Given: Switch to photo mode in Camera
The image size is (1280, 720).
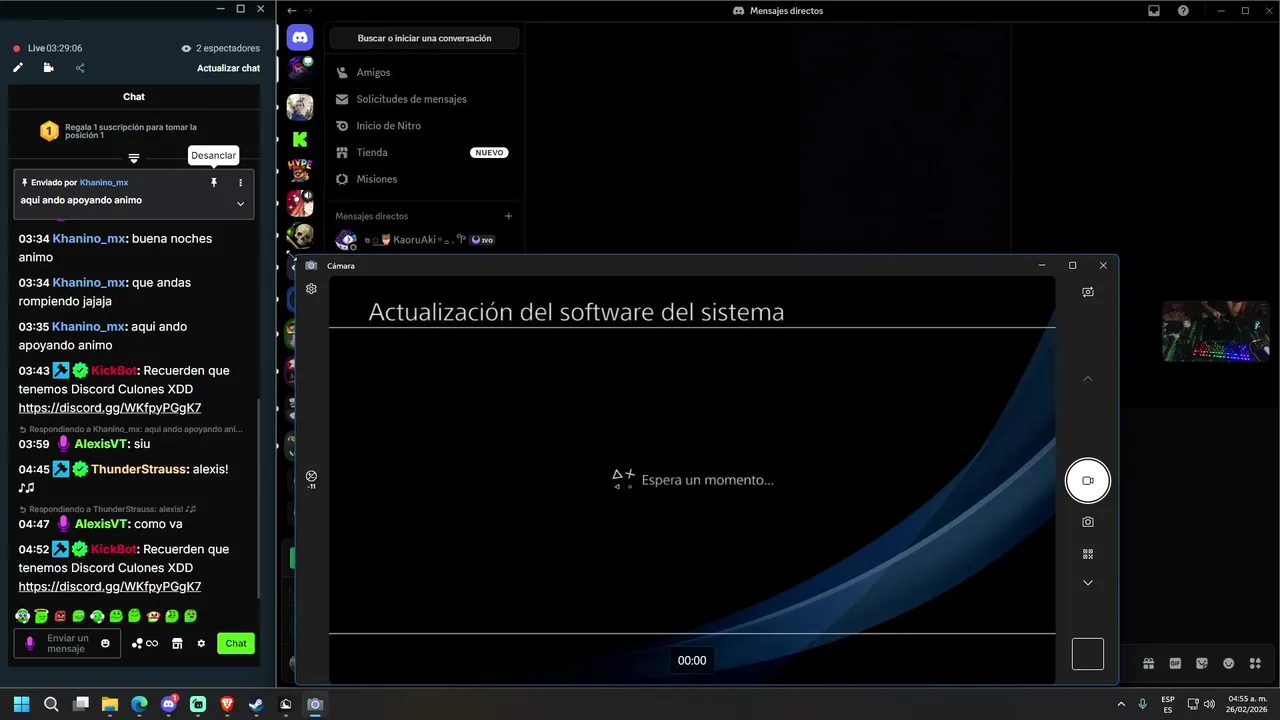Looking at the screenshot, I should [x=1087, y=522].
